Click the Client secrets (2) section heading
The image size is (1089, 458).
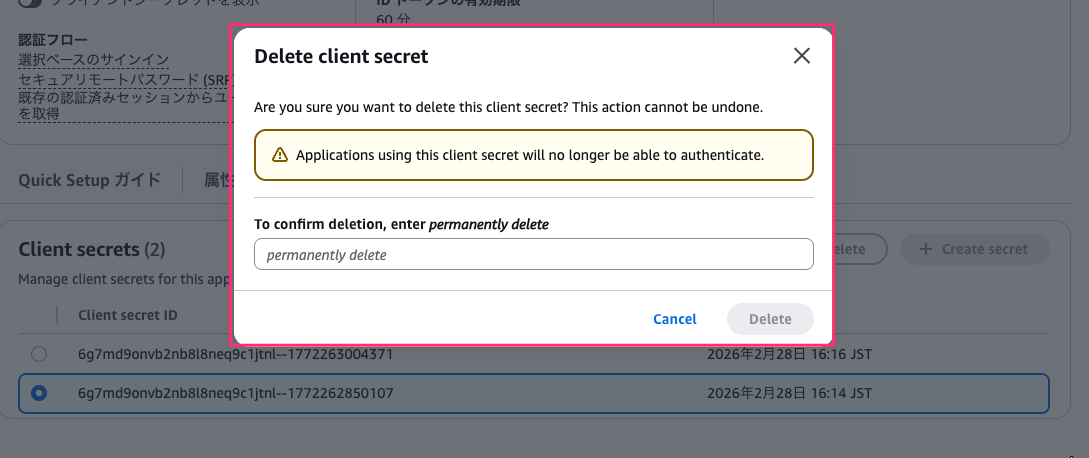[92, 249]
